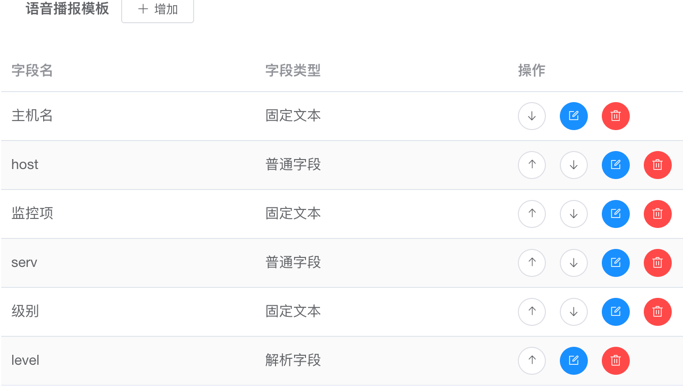This screenshot has height=392, width=683.
Task: Move the 主机名 row down
Action: 532,116
